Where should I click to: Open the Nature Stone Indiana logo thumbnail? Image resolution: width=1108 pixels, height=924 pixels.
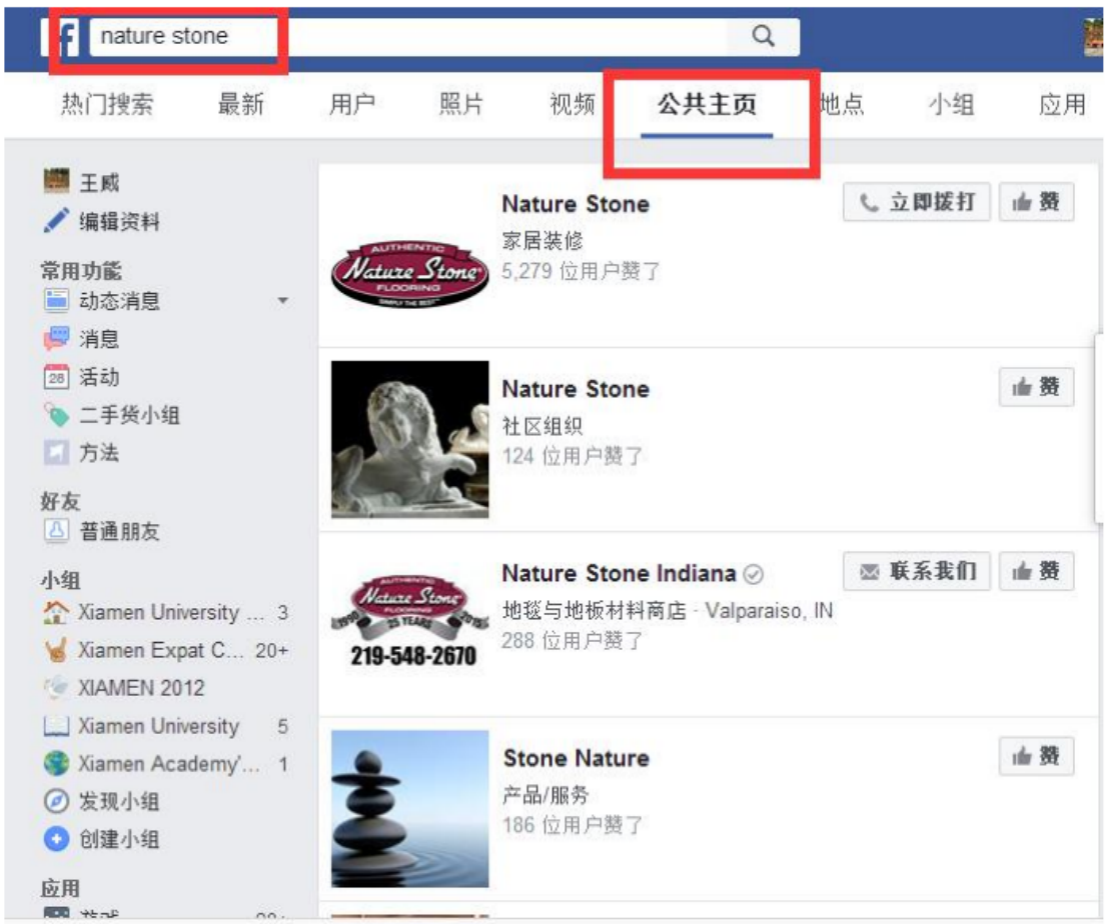click(x=410, y=620)
